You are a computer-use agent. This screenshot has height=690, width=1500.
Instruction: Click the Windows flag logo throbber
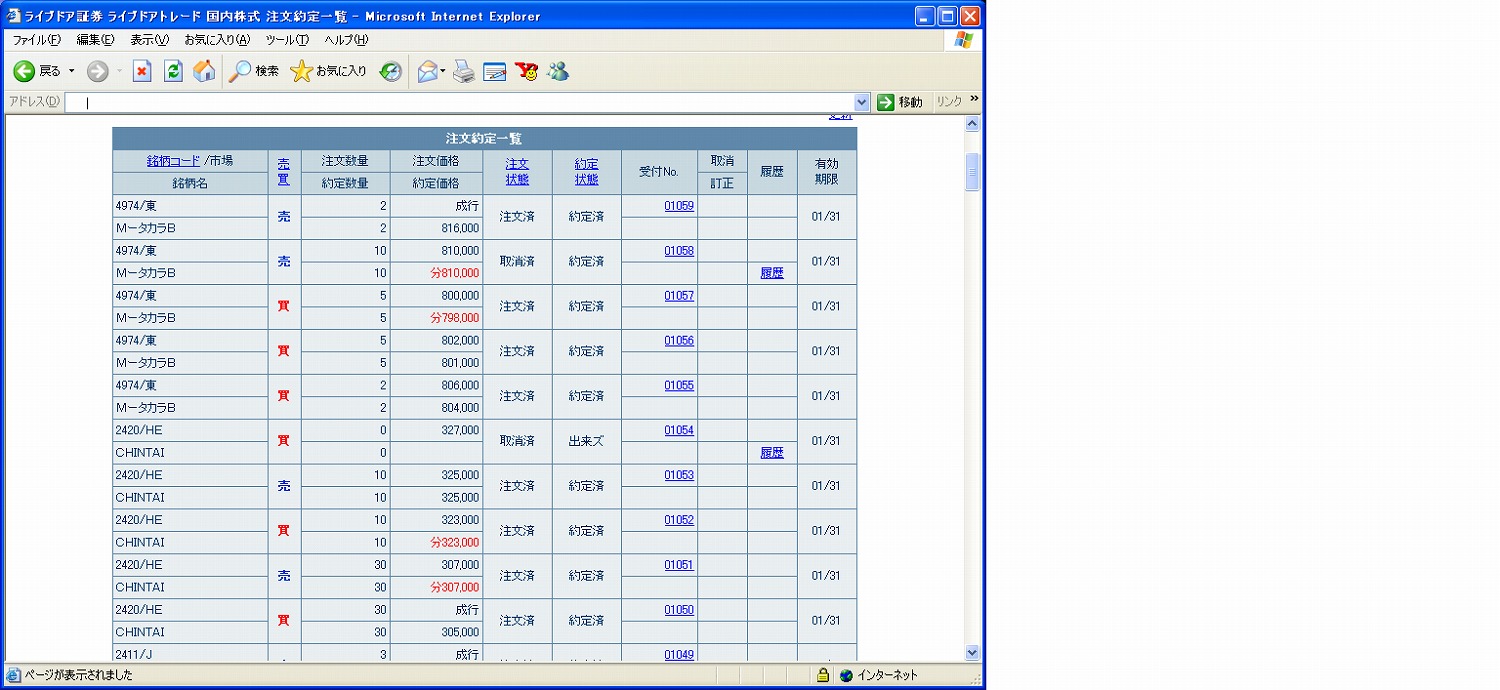[964, 40]
